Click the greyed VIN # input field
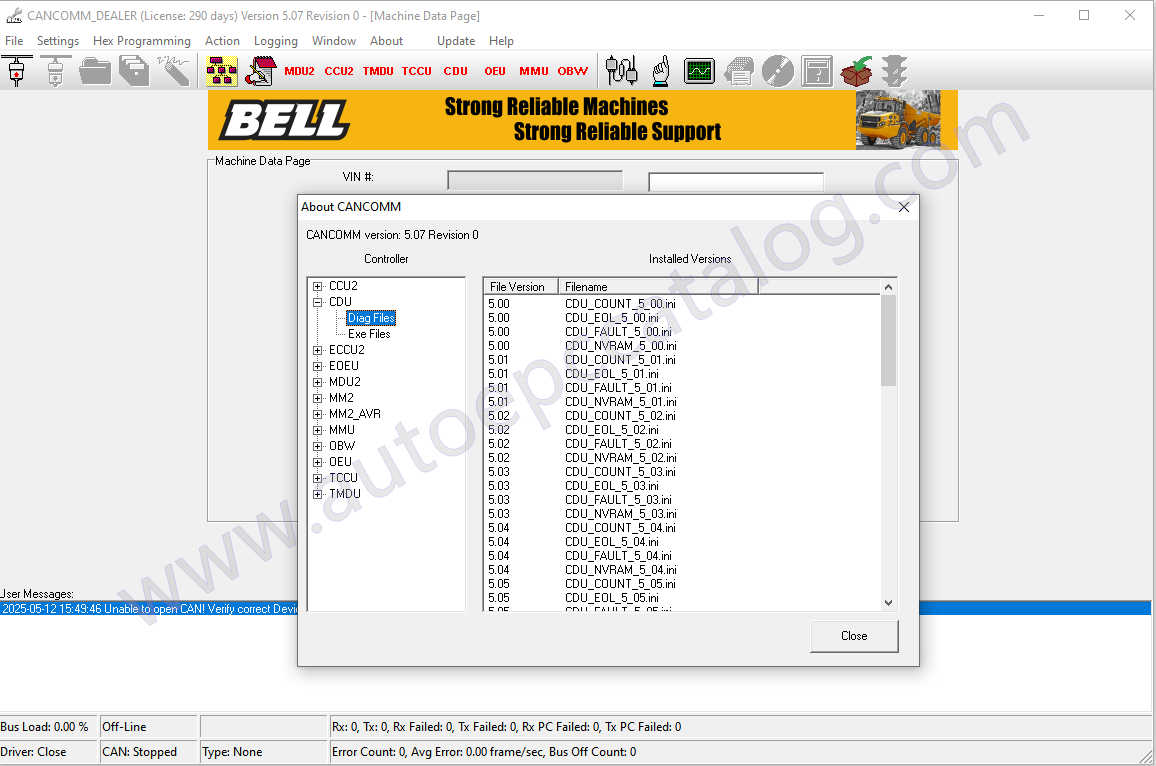Screen dimensions: 1156x766 point(535,181)
